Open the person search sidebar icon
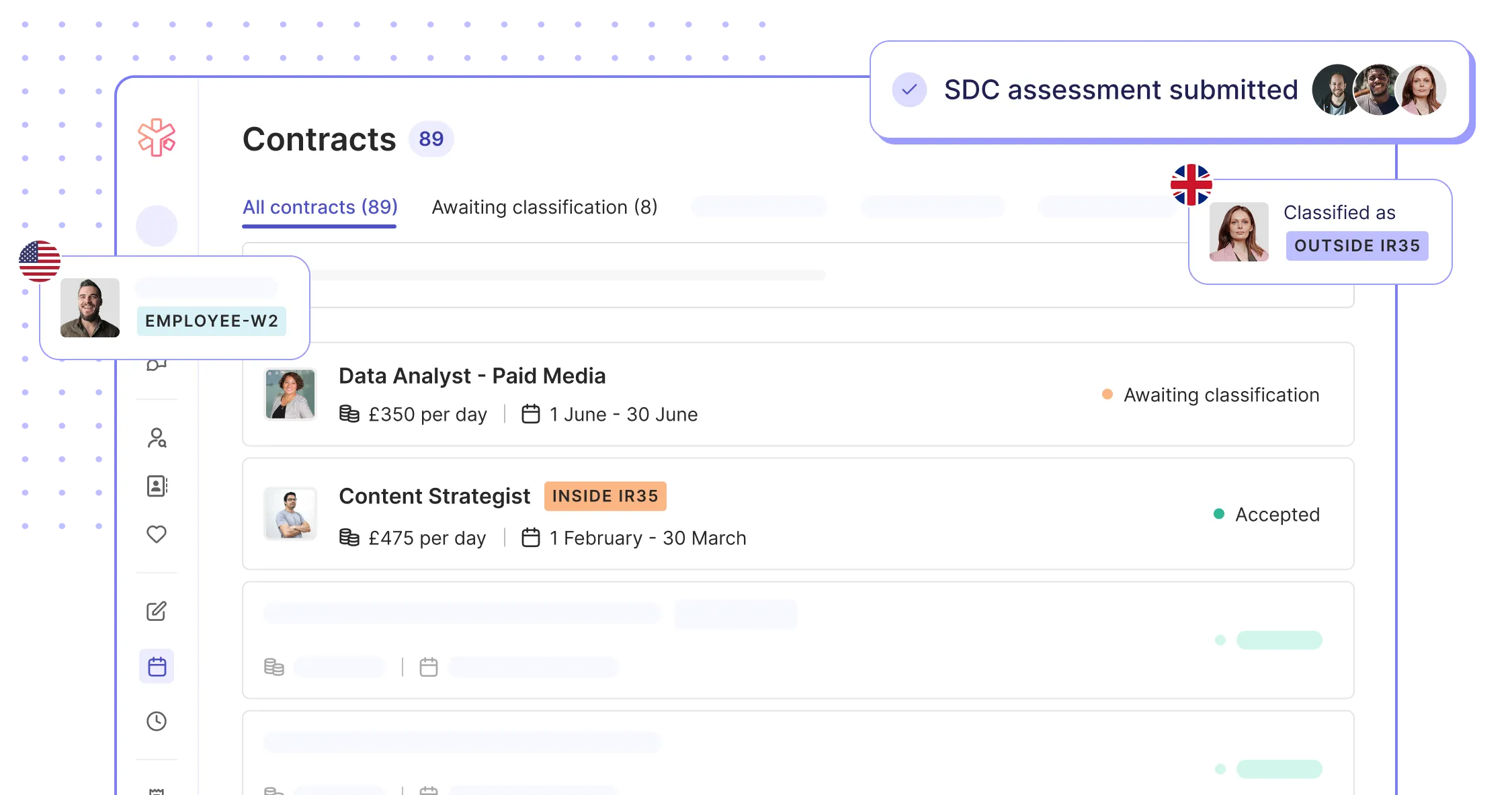 tap(157, 438)
